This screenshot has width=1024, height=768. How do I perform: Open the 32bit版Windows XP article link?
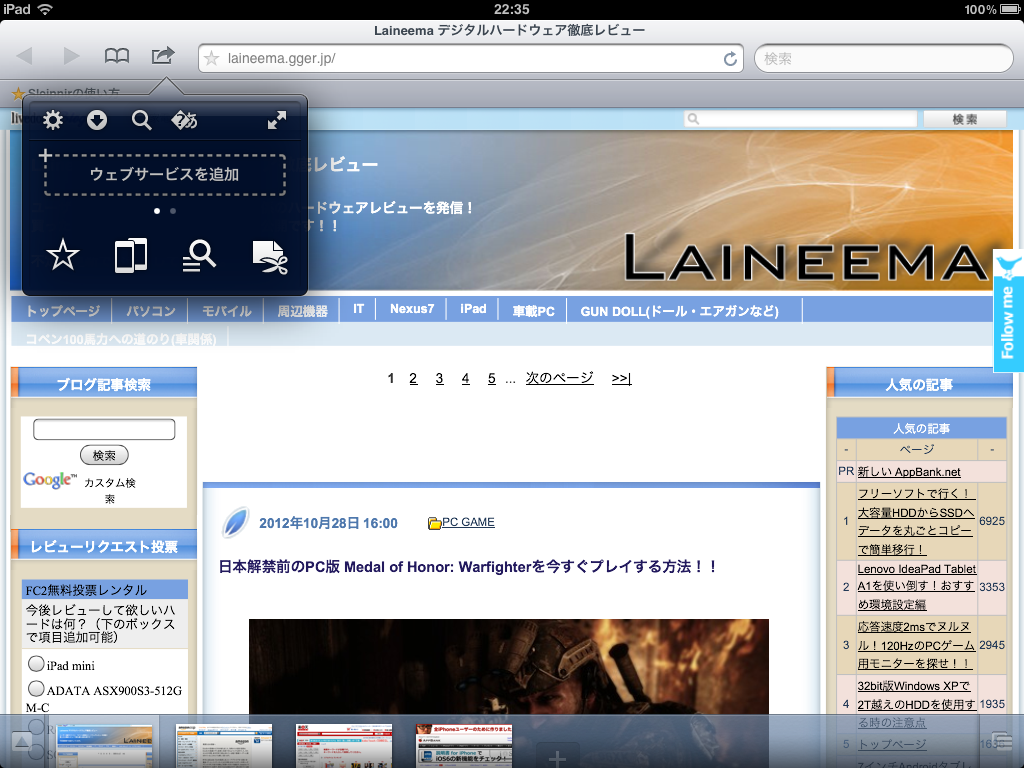tap(917, 704)
